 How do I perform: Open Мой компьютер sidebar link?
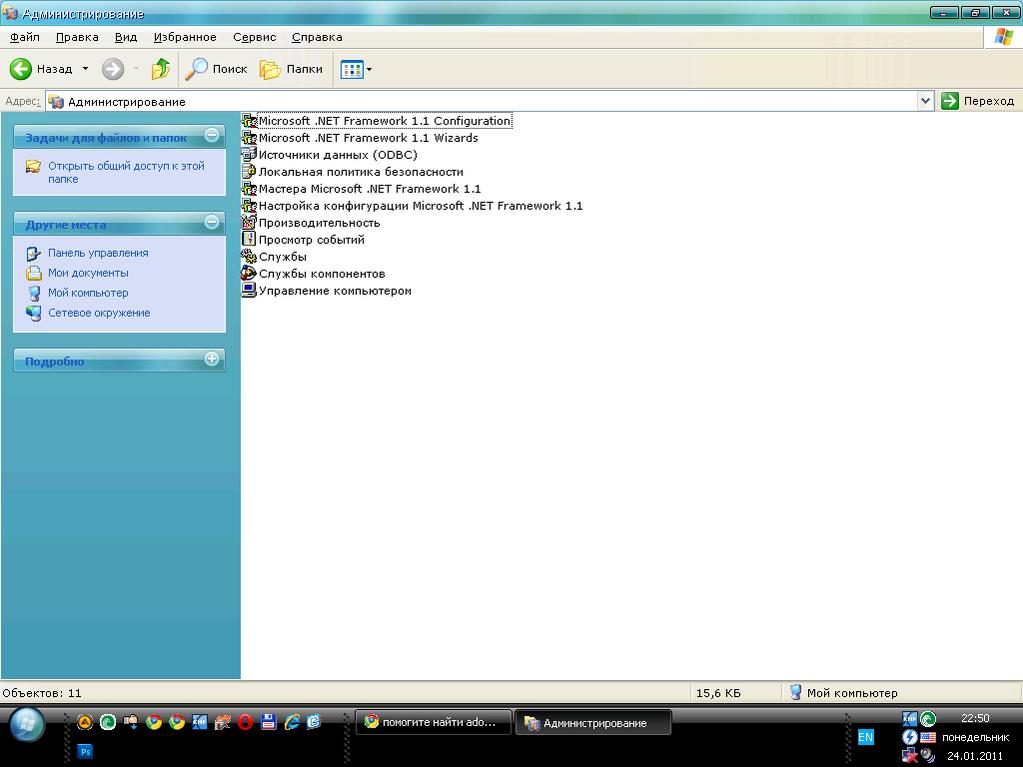click(88, 293)
